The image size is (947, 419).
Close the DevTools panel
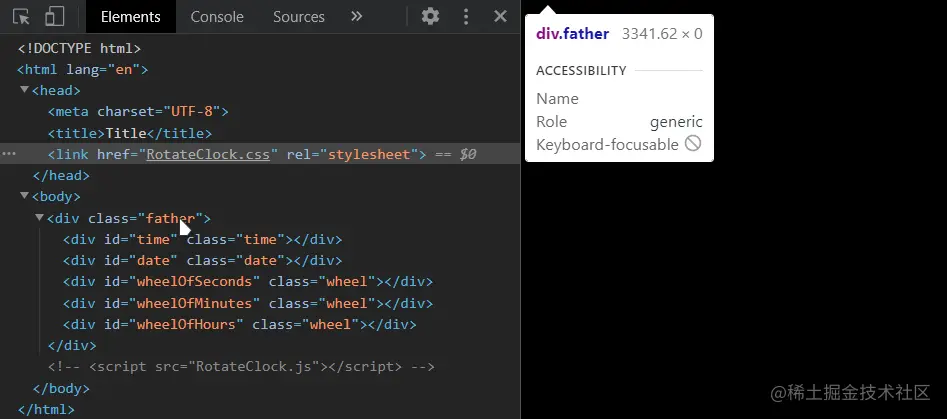[501, 16]
